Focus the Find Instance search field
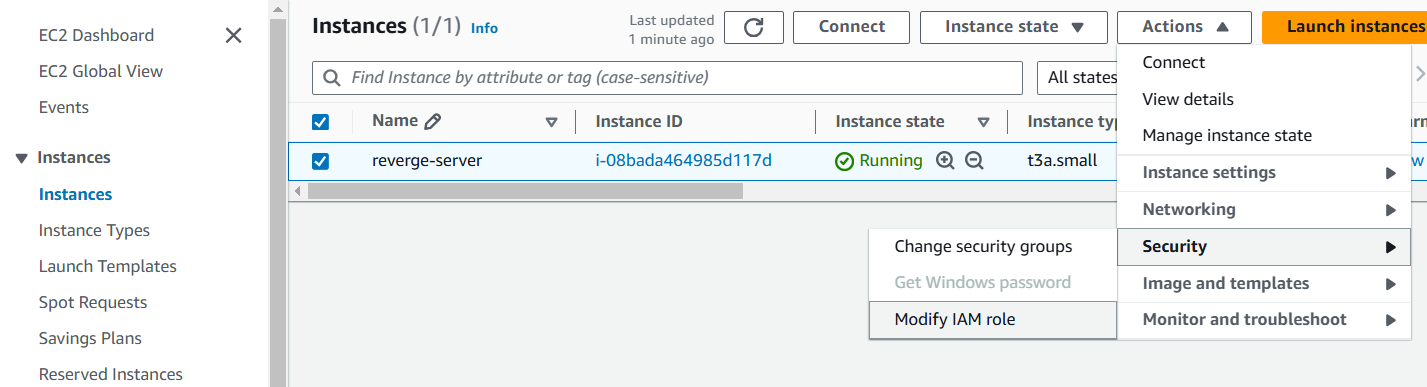This screenshot has height=387, width=1427. (x=667, y=78)
